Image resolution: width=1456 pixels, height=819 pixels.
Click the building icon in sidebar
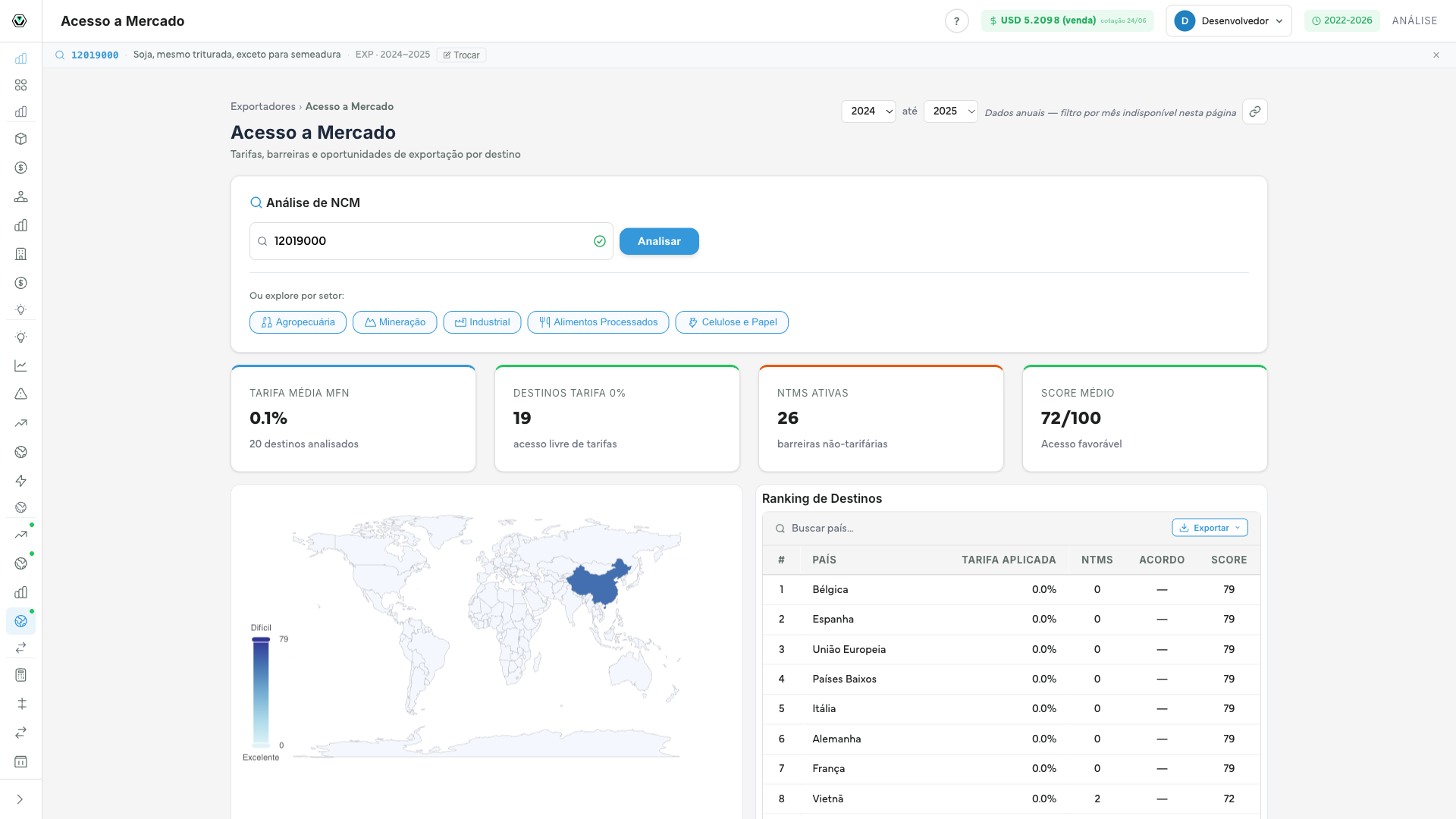point(21,254)
